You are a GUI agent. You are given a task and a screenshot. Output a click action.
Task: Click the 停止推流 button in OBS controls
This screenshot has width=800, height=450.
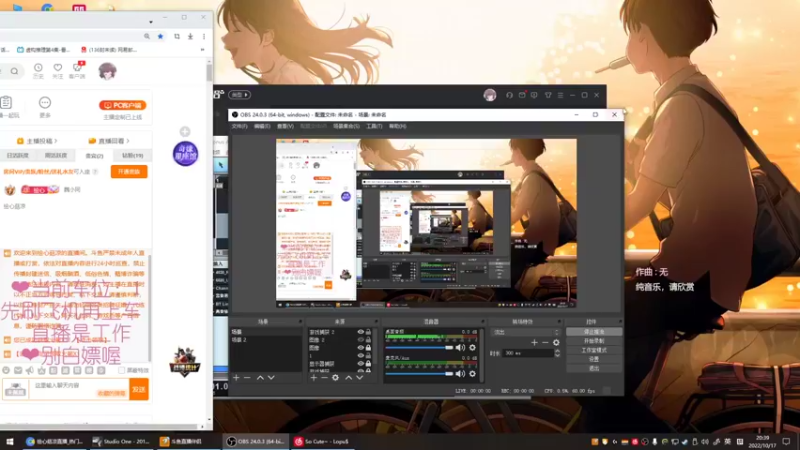pos(594,332)
